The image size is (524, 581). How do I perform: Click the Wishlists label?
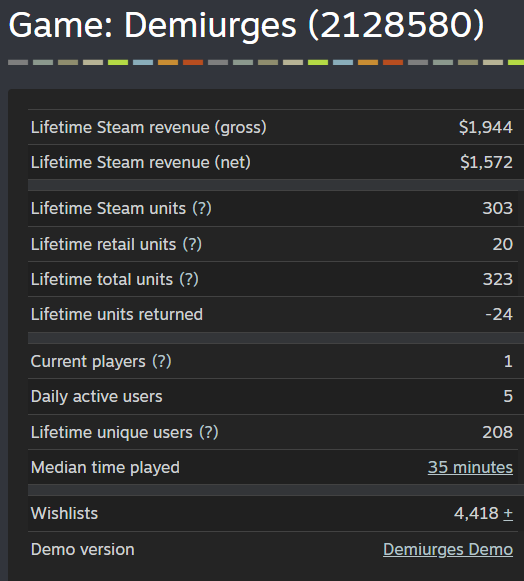point(64,514)
